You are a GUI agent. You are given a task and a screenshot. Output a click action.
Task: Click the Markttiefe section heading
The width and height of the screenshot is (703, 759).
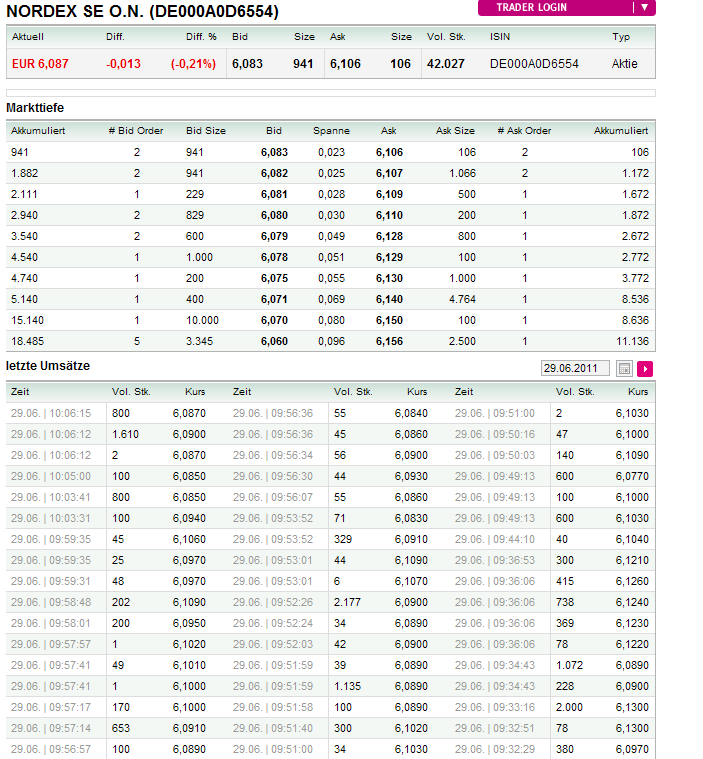(x=35, y=108)
